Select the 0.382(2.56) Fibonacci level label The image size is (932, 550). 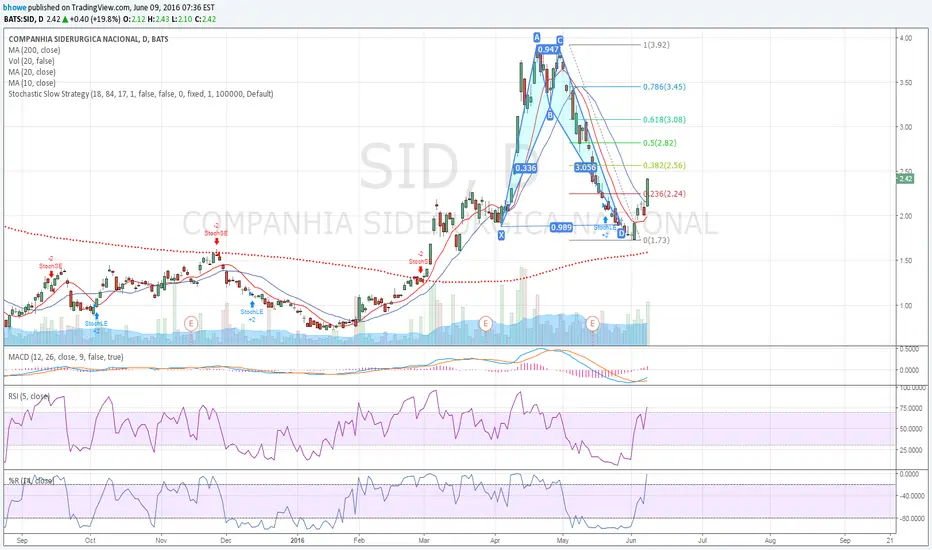[664, 165]
